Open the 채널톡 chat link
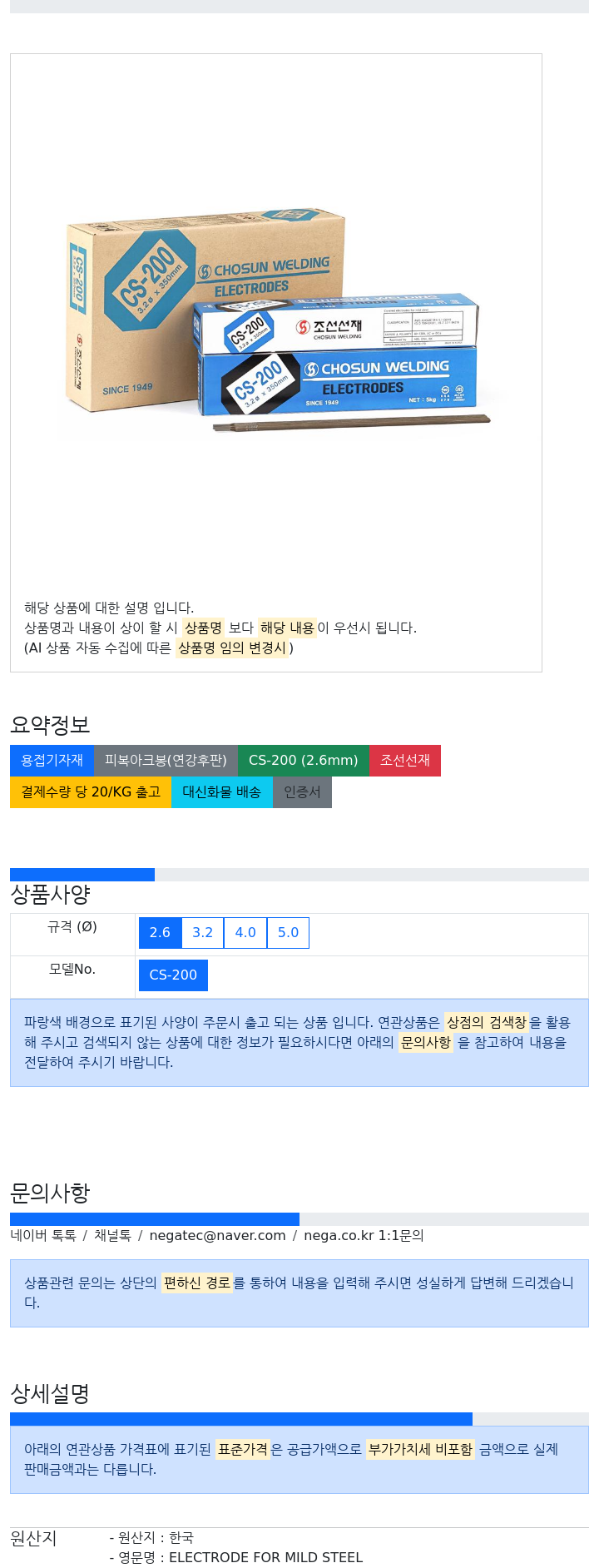 tap(112, 1236)
